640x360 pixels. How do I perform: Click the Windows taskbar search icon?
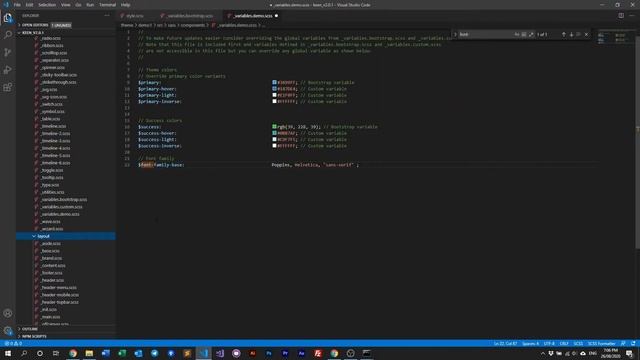(x=24, y=353)
